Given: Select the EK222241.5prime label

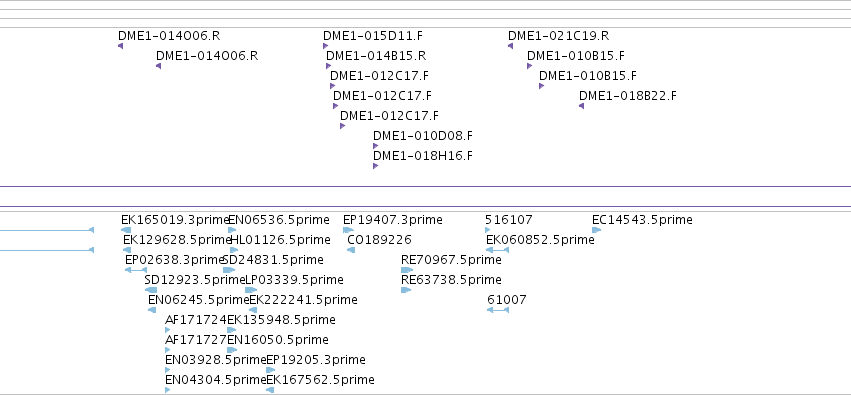Looking at the screenshot, I should 303,300.
